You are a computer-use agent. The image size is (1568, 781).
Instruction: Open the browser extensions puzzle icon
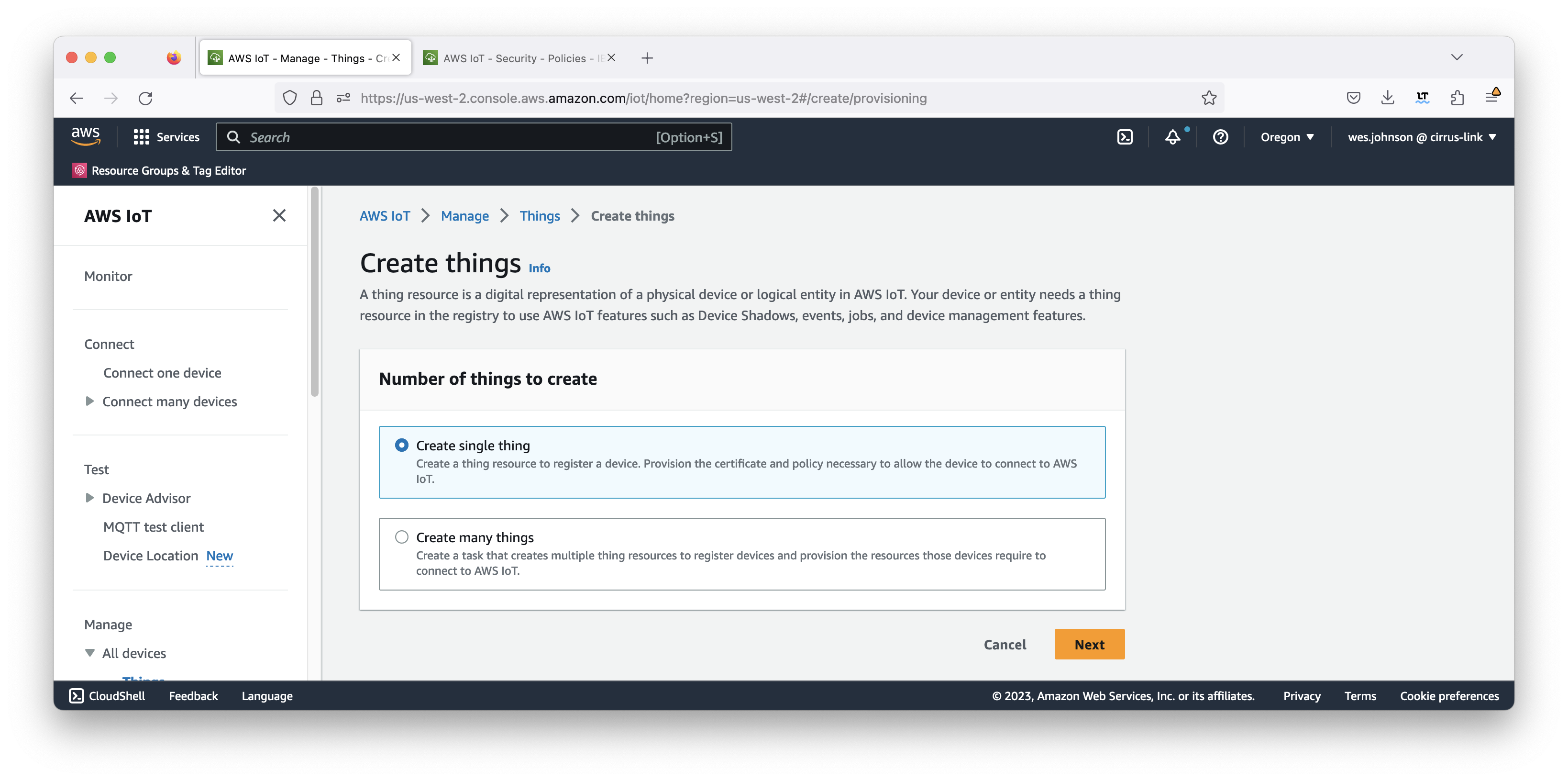pyautogui.click(x=1457, y=98)
